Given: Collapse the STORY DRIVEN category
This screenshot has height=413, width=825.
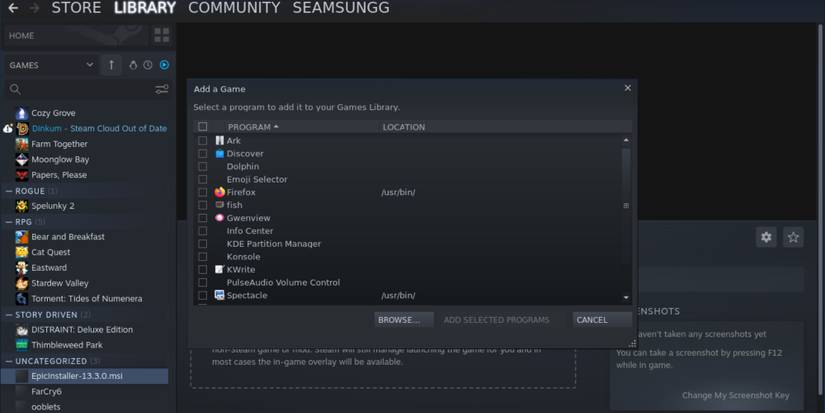Looking at the screenshot, I should click(8, 315).
